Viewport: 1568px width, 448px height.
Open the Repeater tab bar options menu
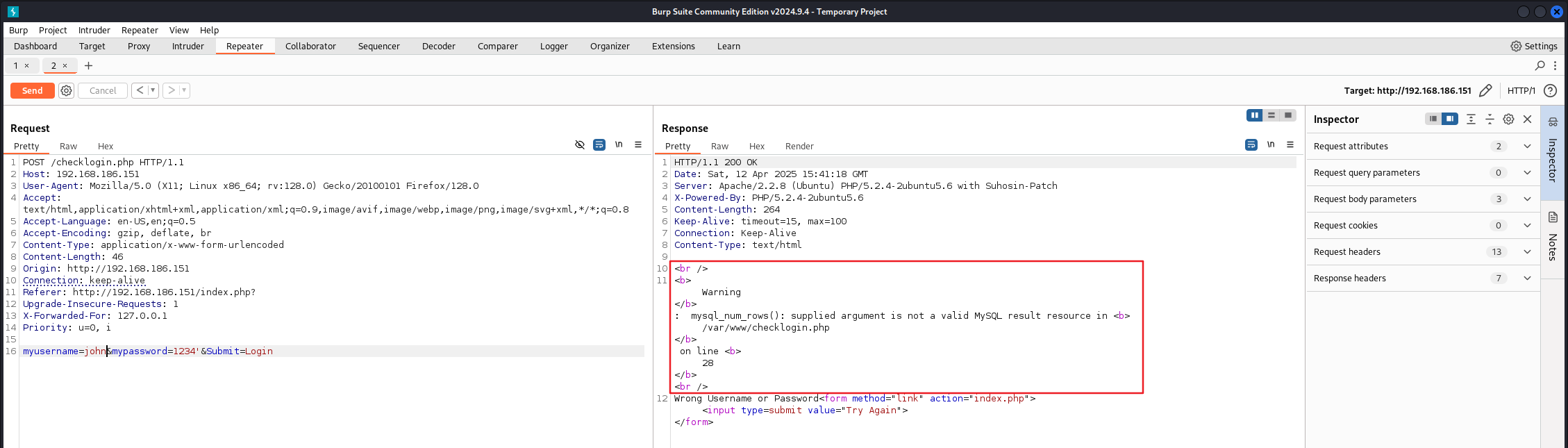pos(1555,65)
